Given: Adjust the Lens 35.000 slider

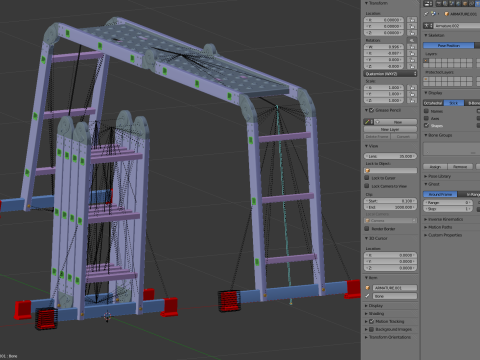Looking at the screenshot, I should pyautogui.click(x=390, y=156).
